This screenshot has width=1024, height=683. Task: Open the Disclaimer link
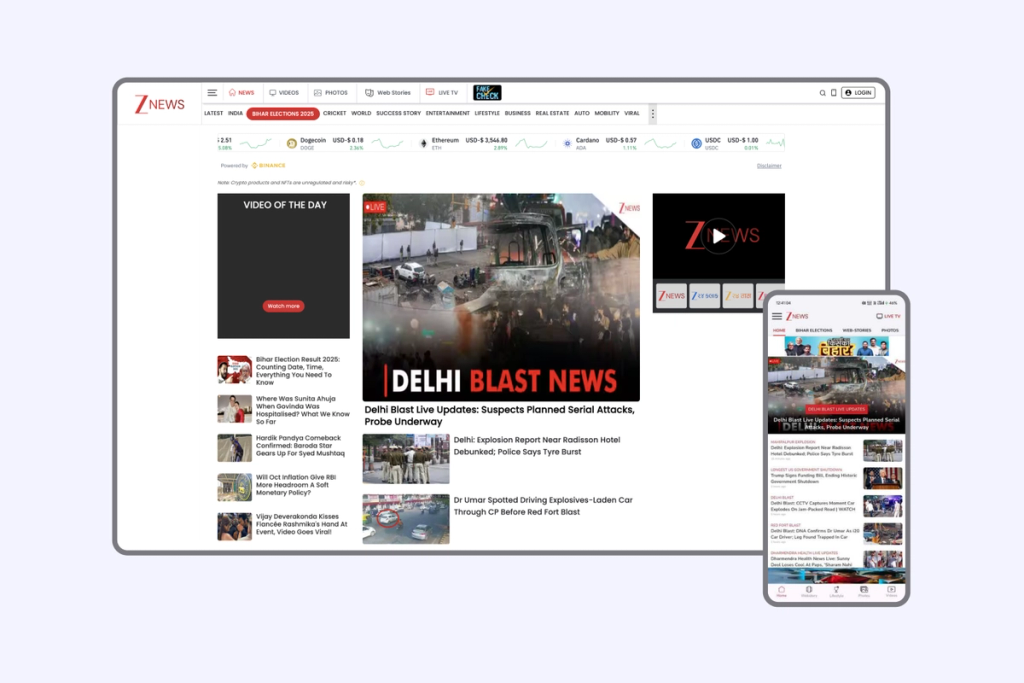coord(769,166)
